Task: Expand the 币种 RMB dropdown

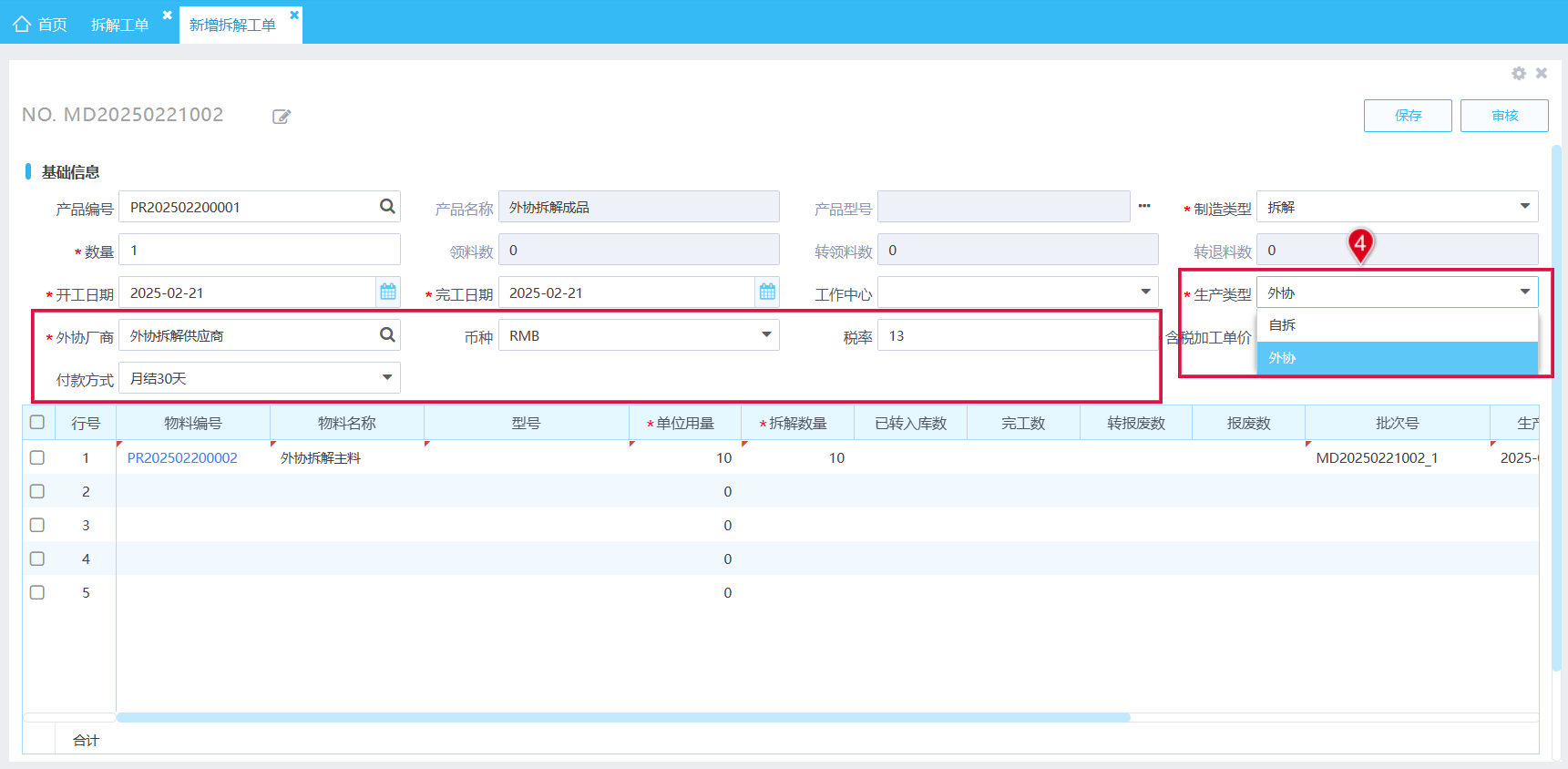Action: 766,335
